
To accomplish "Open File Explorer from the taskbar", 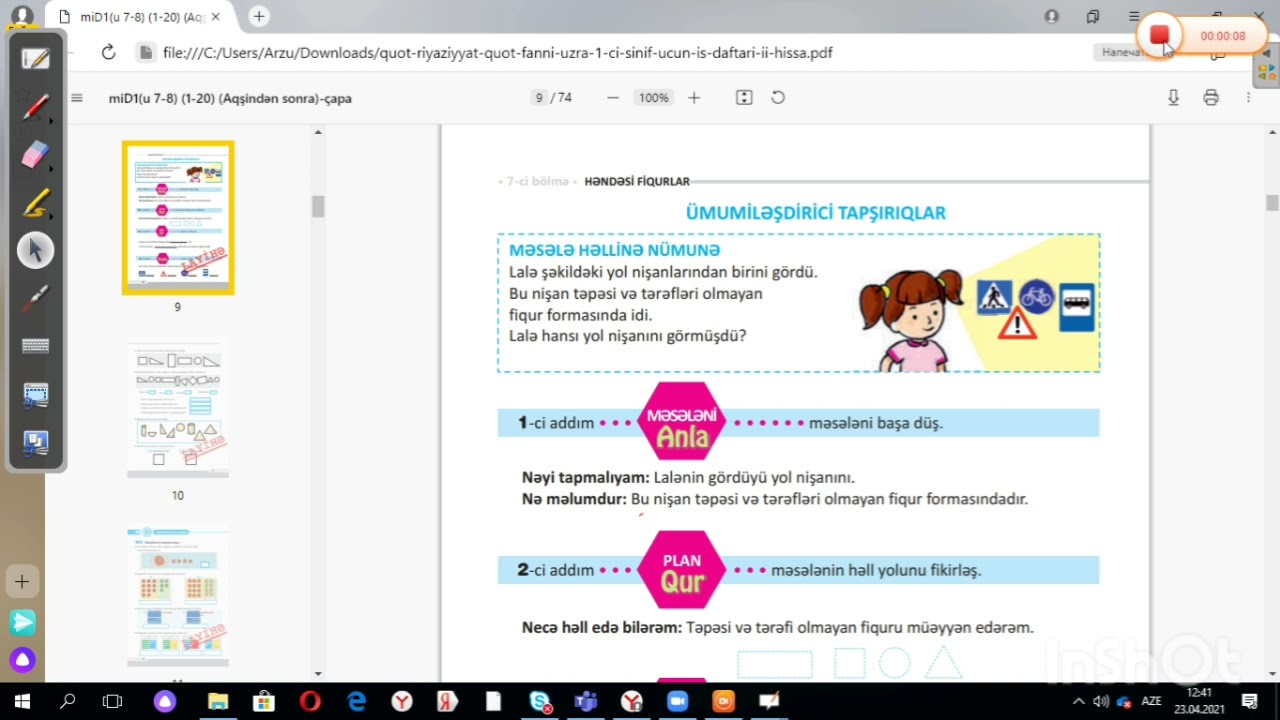I will tap(218, 701).
